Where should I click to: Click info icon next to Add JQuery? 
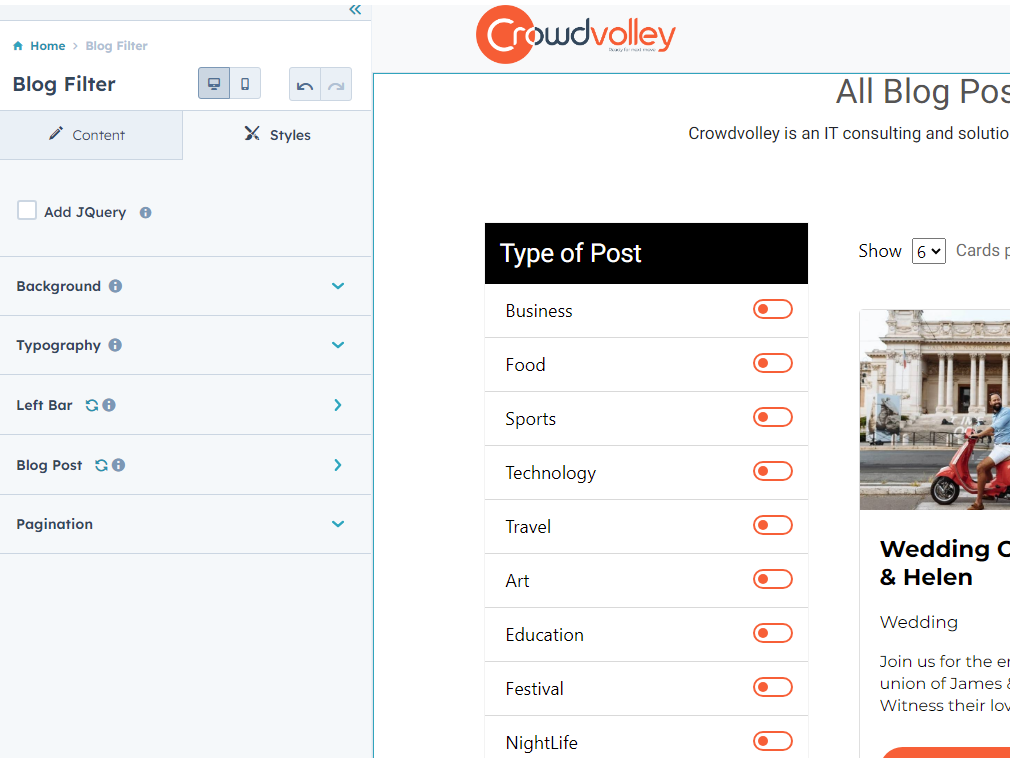pyautogui.click(x=146, y=213)
